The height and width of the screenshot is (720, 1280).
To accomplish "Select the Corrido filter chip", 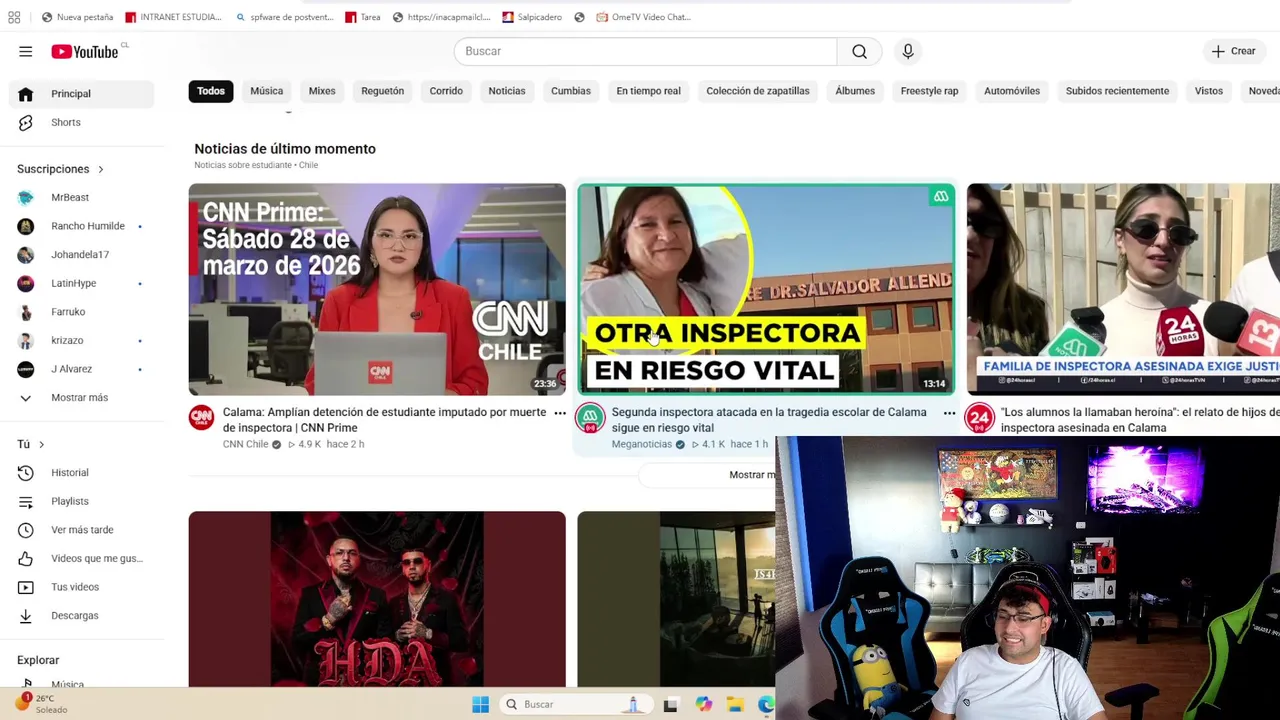I will tap(446, 91).
